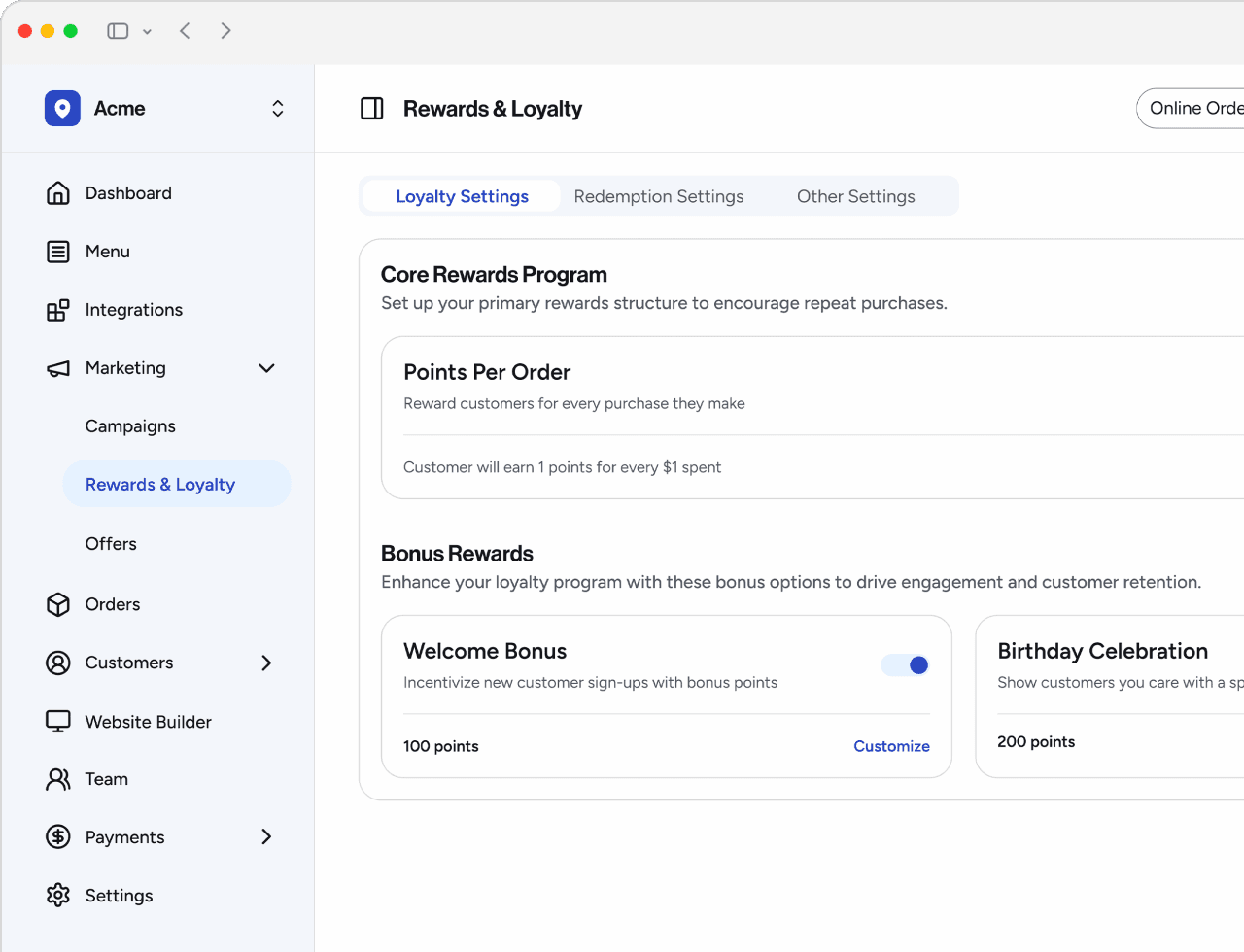Viewport: 1244px width, 952px height.
Task: Click the Online Ordering button
Action: coord(1191,108)
